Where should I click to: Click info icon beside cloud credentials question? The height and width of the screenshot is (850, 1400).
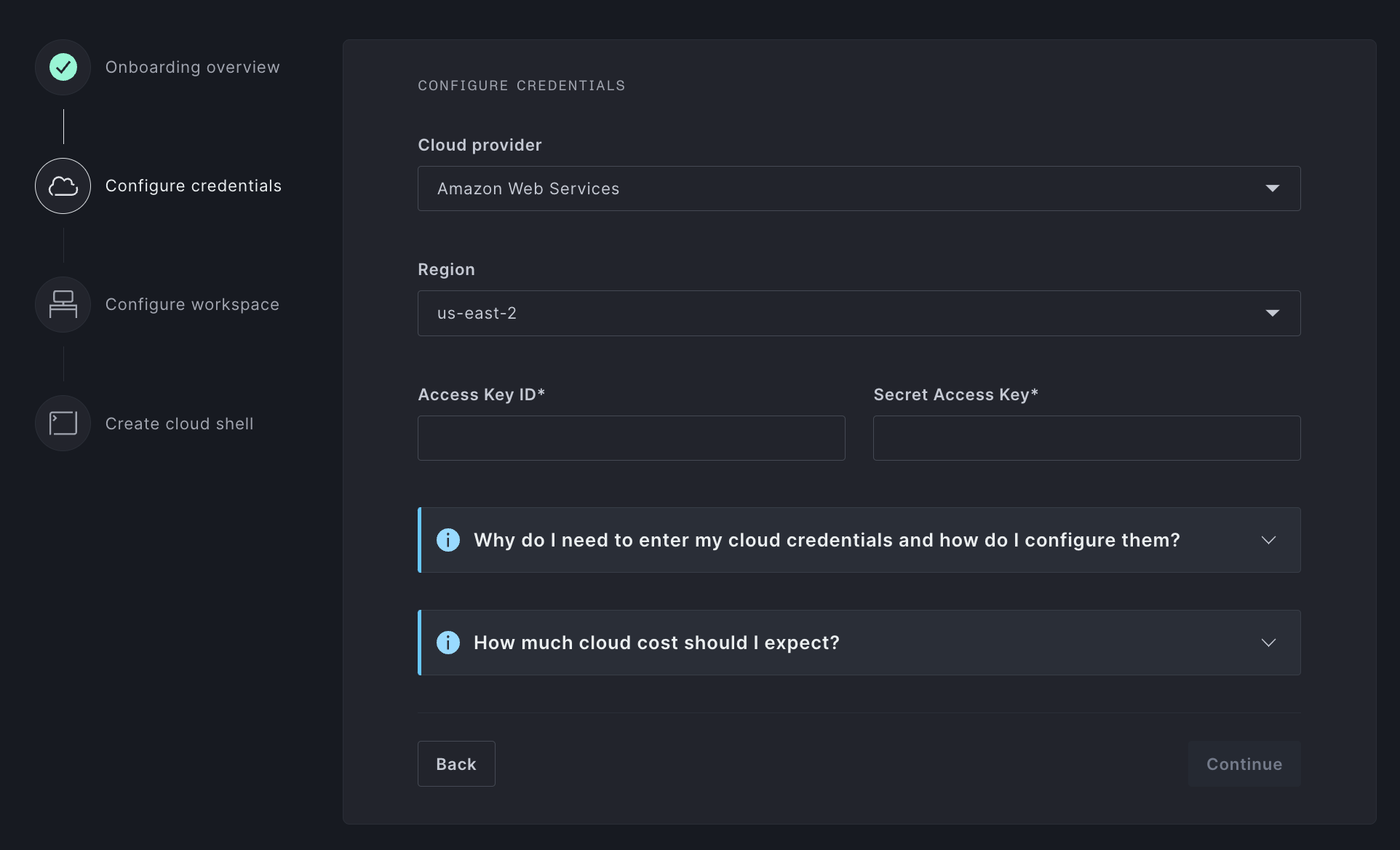coord(448,540)
